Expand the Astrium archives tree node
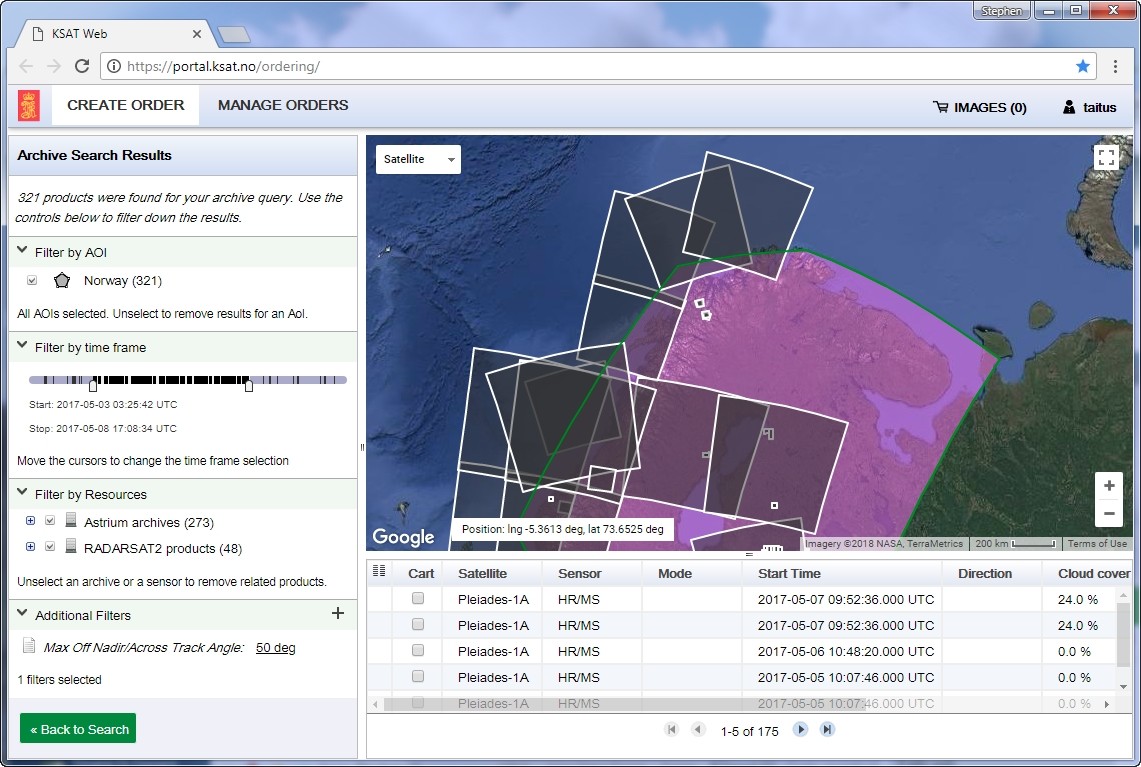The width and height of the screenshot is (1141, 767). coord(30,521)
